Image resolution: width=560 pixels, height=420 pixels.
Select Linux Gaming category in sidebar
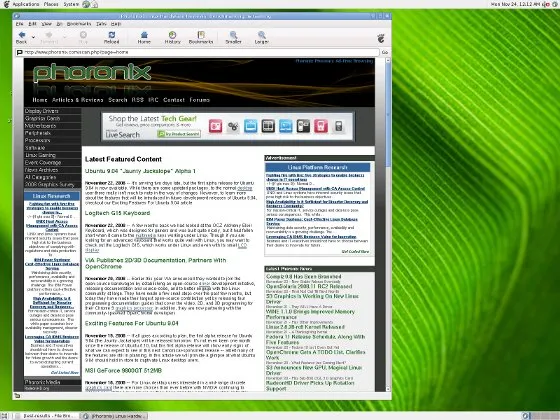[x=52, y=155]
